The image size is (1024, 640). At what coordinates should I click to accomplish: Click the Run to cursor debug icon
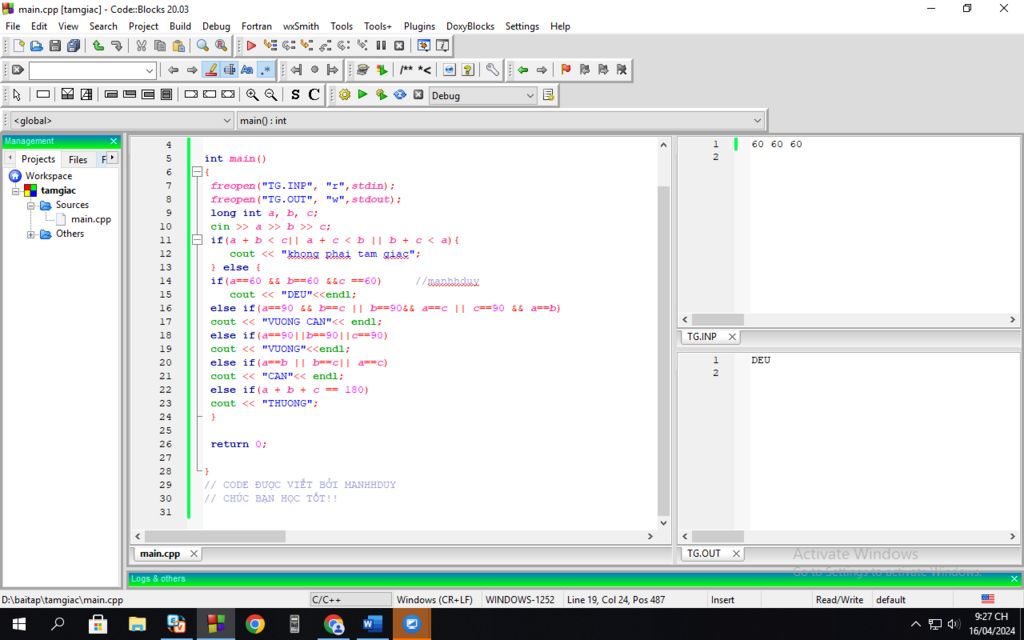coord(270,46)
